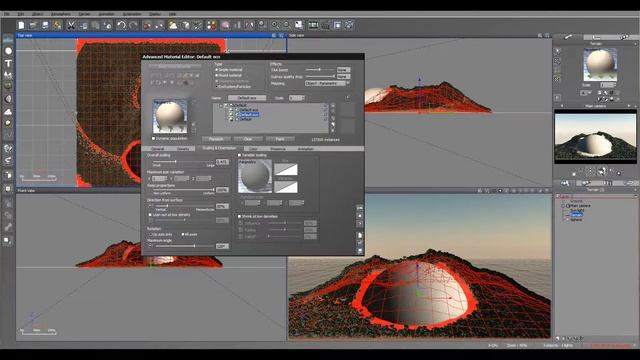
Task: Select the Mixed material radio button
Action: (216, 76)
